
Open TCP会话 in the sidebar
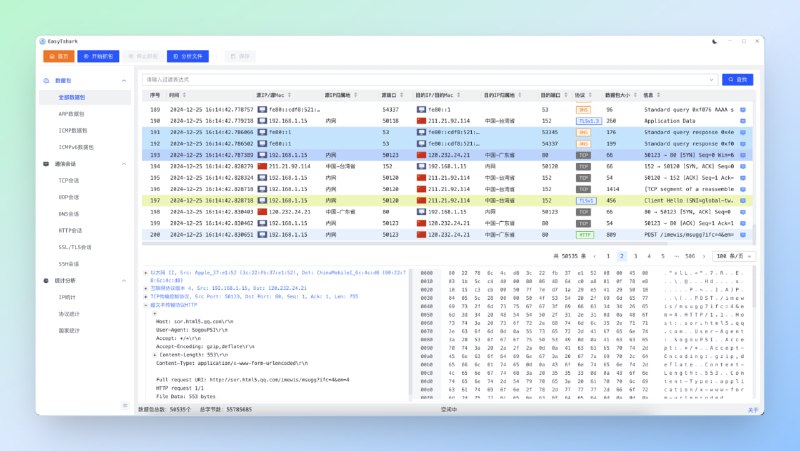[70, 180]
